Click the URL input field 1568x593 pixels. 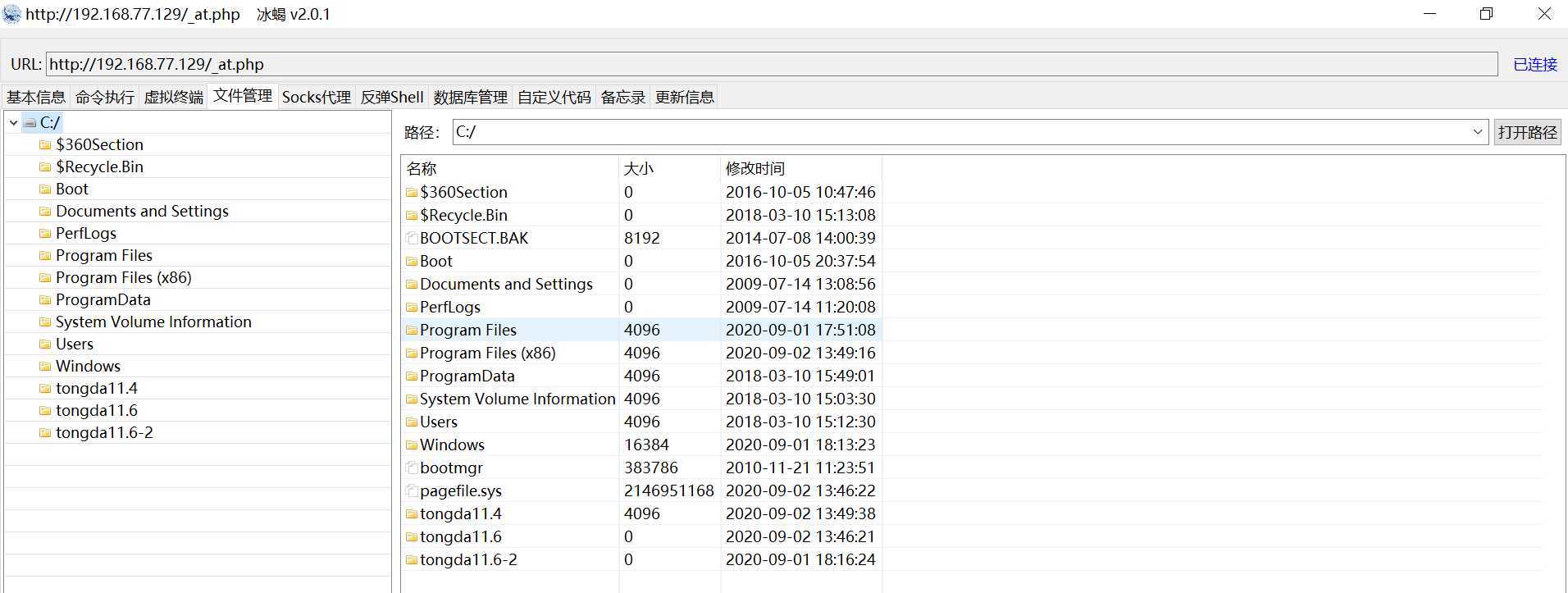tap(772, 64)
